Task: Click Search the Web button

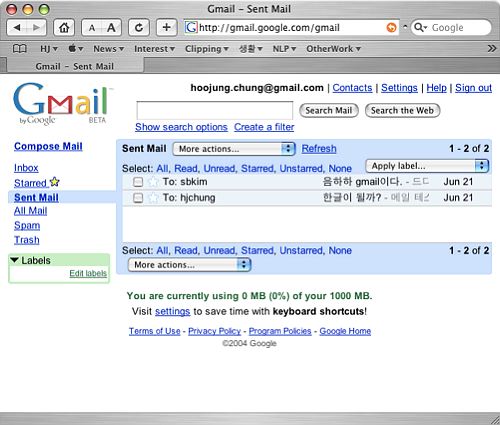Action: 402,110
